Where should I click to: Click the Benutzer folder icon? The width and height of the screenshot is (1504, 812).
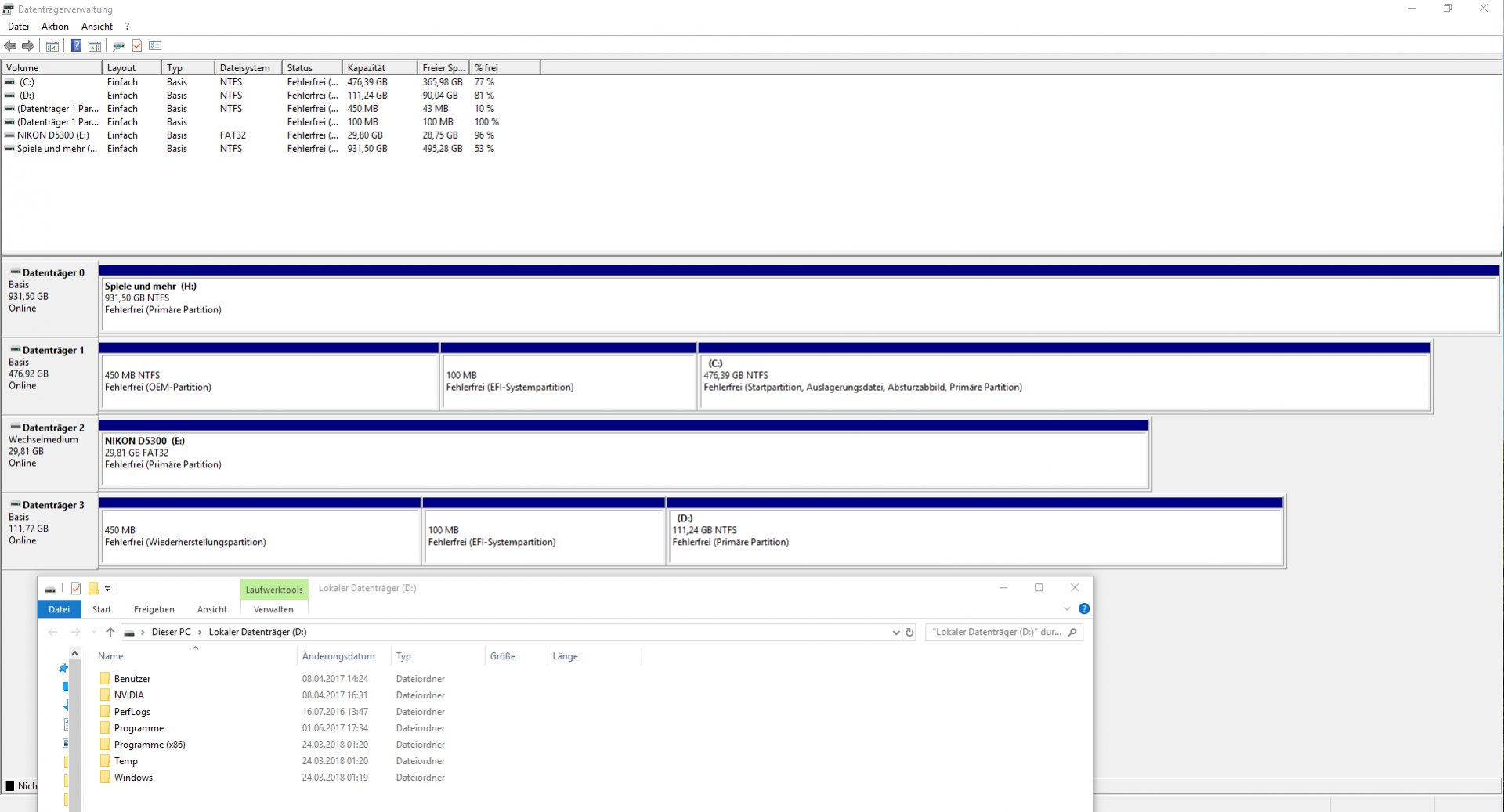(105, 678)
